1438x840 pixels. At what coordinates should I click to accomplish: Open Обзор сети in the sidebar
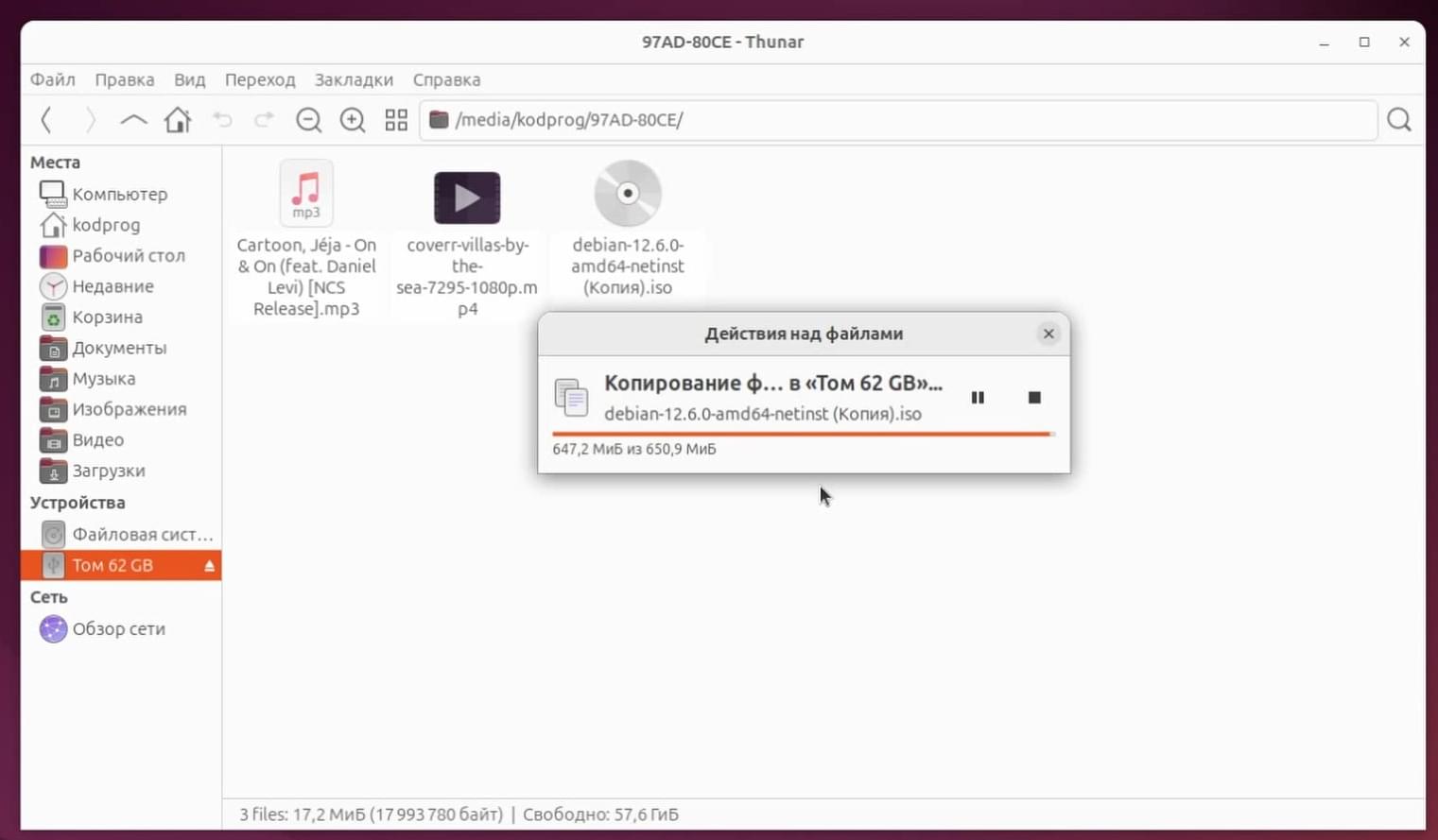(121, 629)
